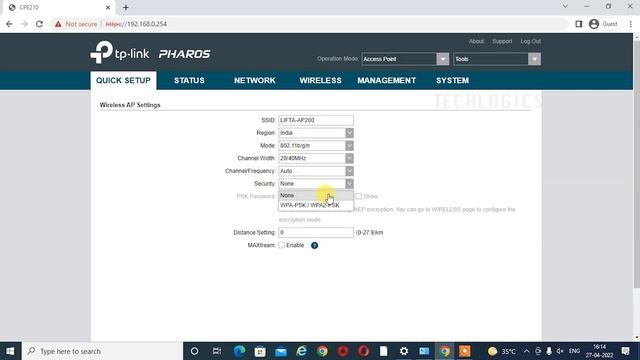Open the Settings gear on the taskbar
Viewport: 640px width, 360px height.
click(404, 351)
